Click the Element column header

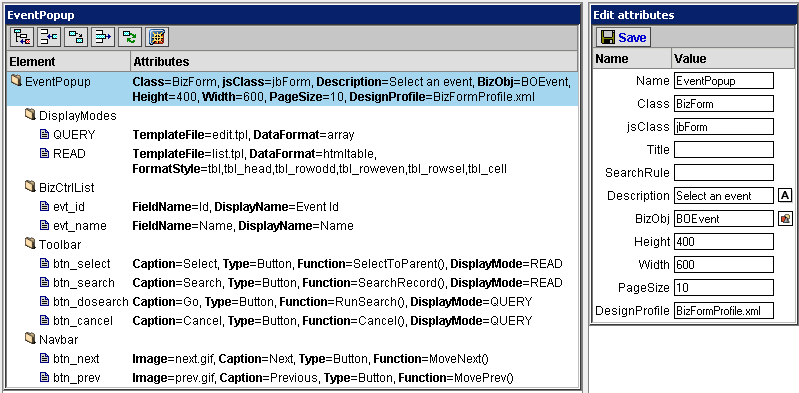point(69,62)
